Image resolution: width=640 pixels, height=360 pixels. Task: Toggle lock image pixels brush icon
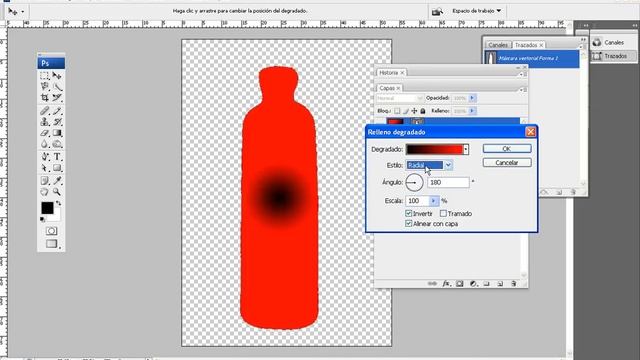coord(406,111)
